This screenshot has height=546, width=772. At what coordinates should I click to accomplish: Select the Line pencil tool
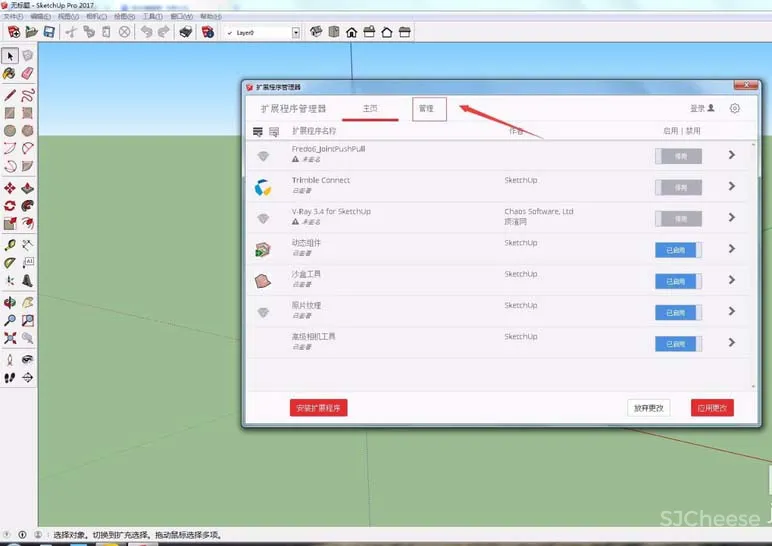pos(10,95)
